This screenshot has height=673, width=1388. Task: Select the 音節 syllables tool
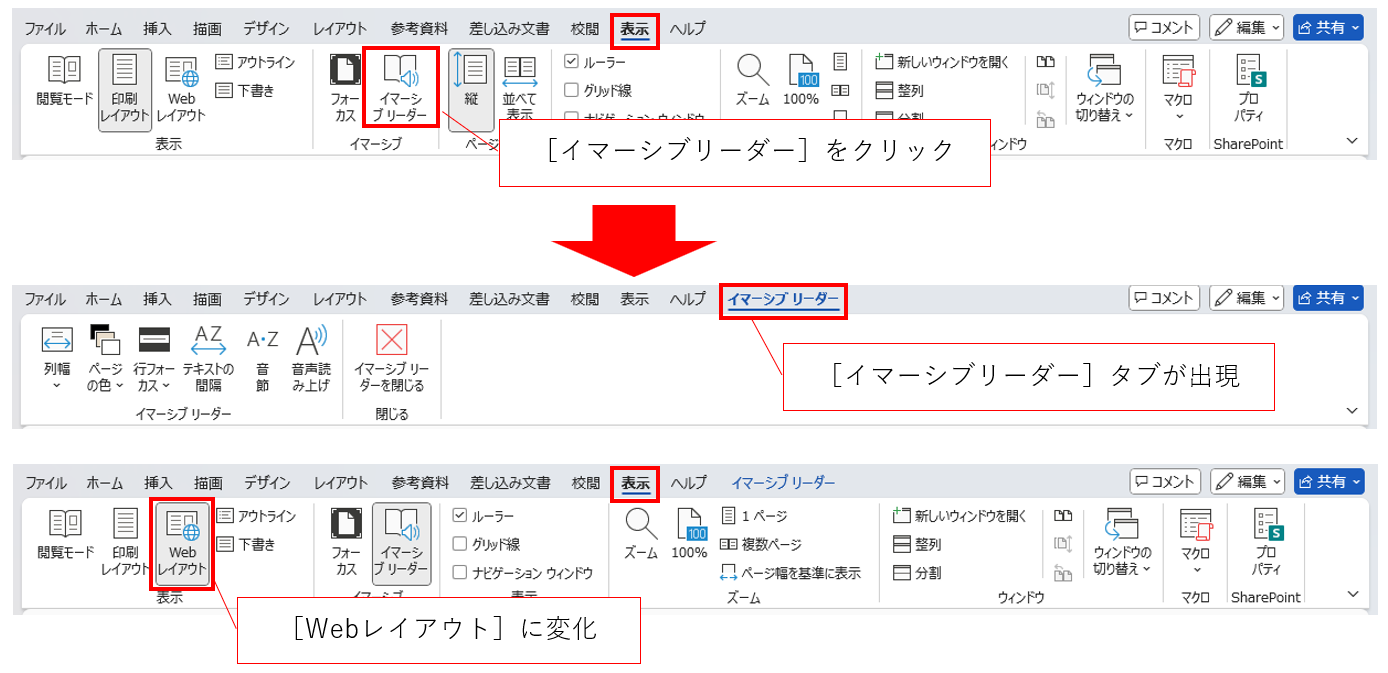pos(262,342)
